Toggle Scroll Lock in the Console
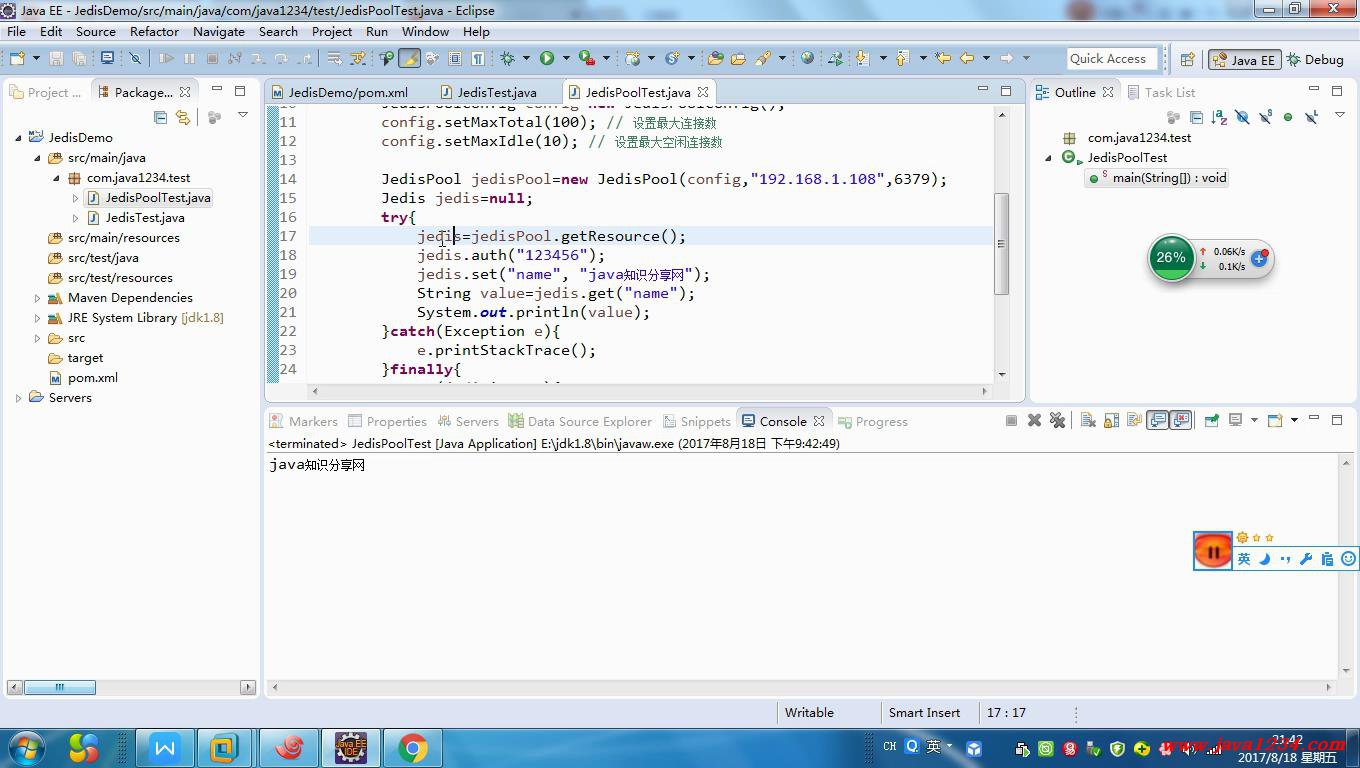This screenshot has width=1360, height=768. tap(1111, 420)
